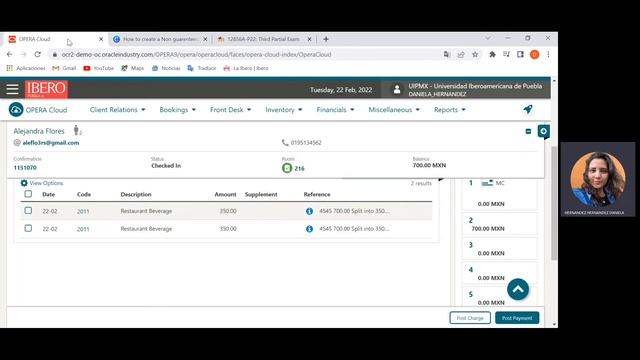The width and height of the screenshot is (640, 360).
Task: Show info for second Restaurant Beverage reference
Action: (309, 229)
